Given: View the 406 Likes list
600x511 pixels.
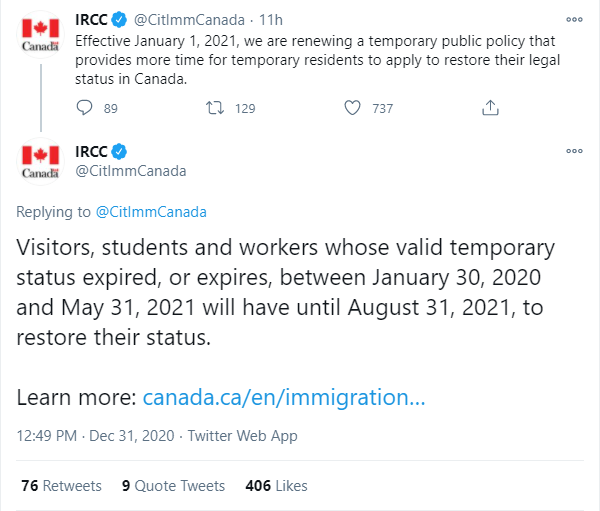Looking at the screenshot, I should [276, 485].
